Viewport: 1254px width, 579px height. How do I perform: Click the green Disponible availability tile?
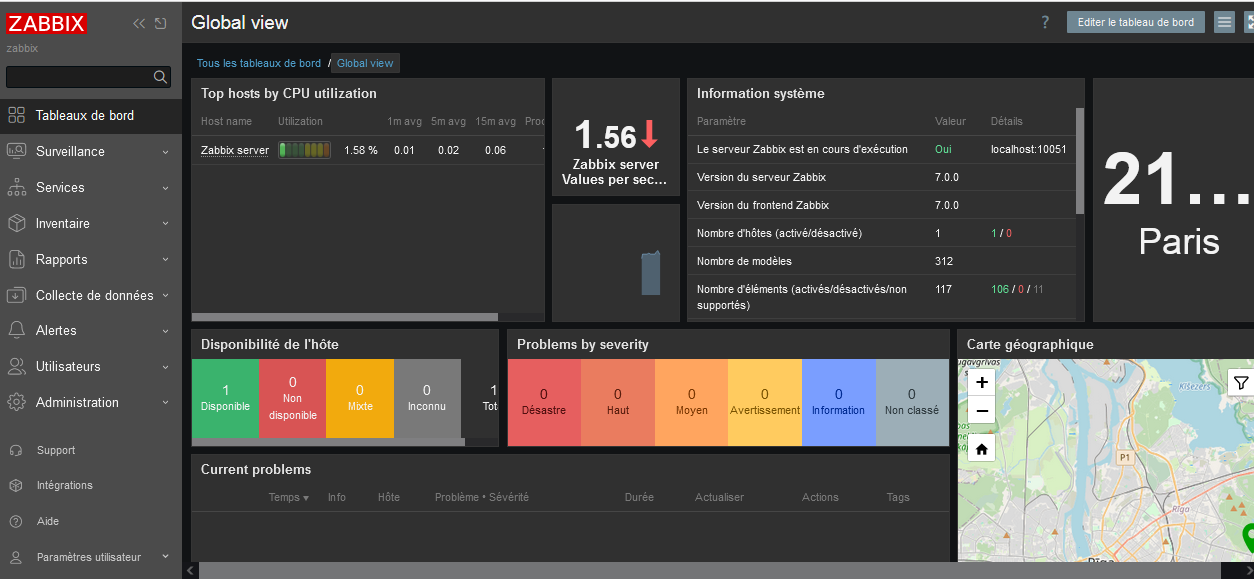coord(225,398)
